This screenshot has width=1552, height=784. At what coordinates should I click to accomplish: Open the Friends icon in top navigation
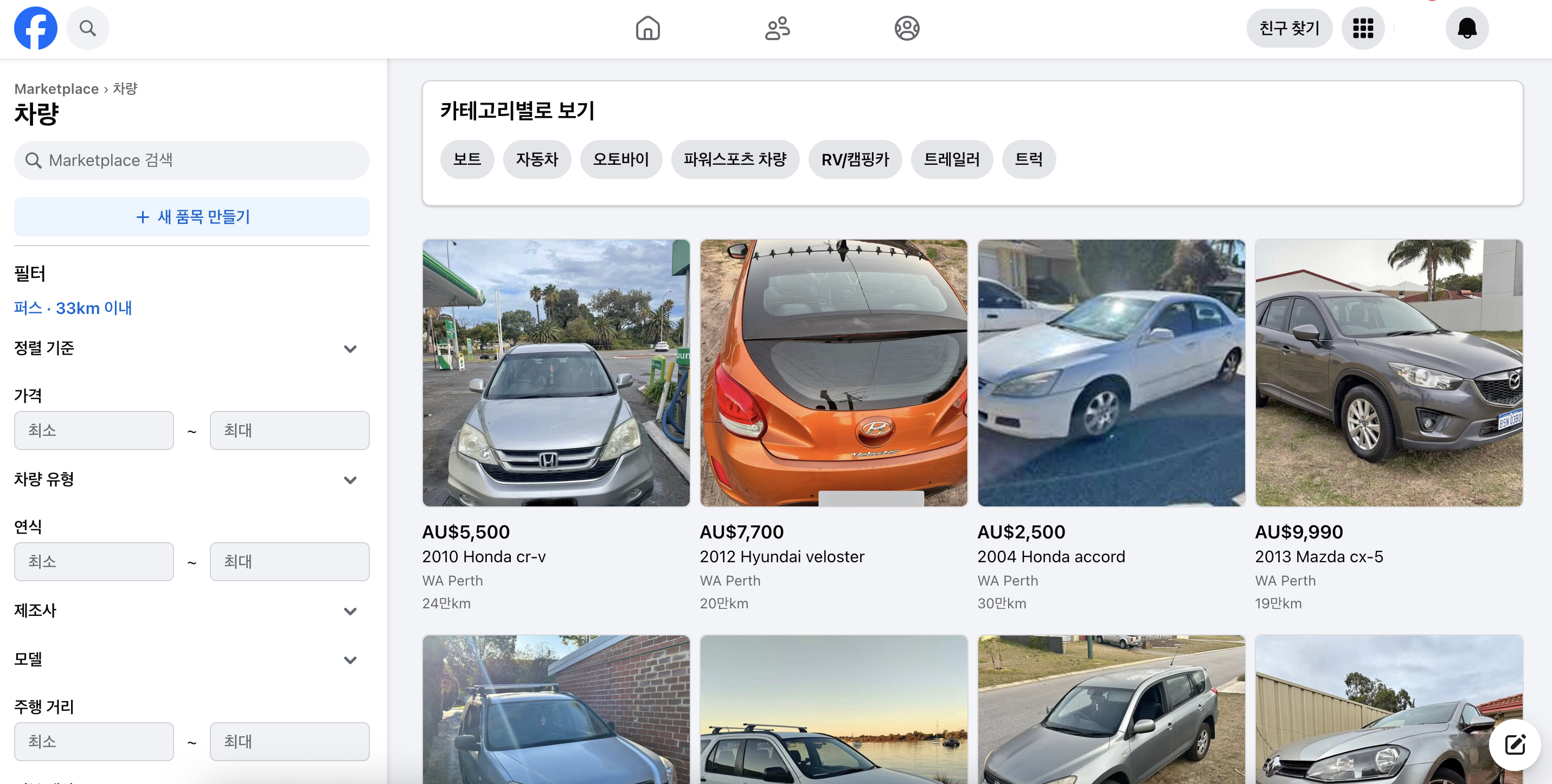click(x=777, y=28)
